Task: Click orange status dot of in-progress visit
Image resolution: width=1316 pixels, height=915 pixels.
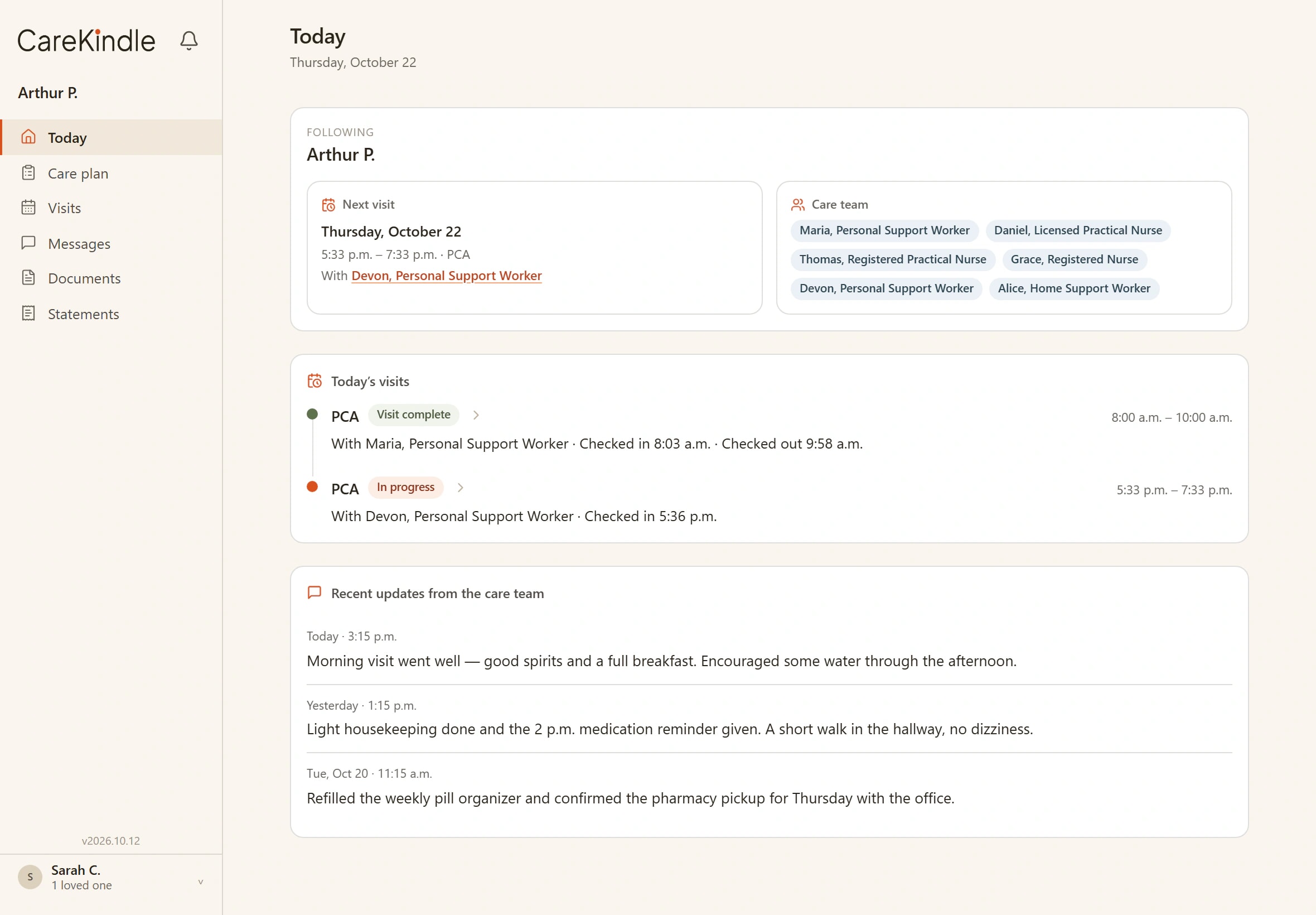Action: [x=312, y=487]
